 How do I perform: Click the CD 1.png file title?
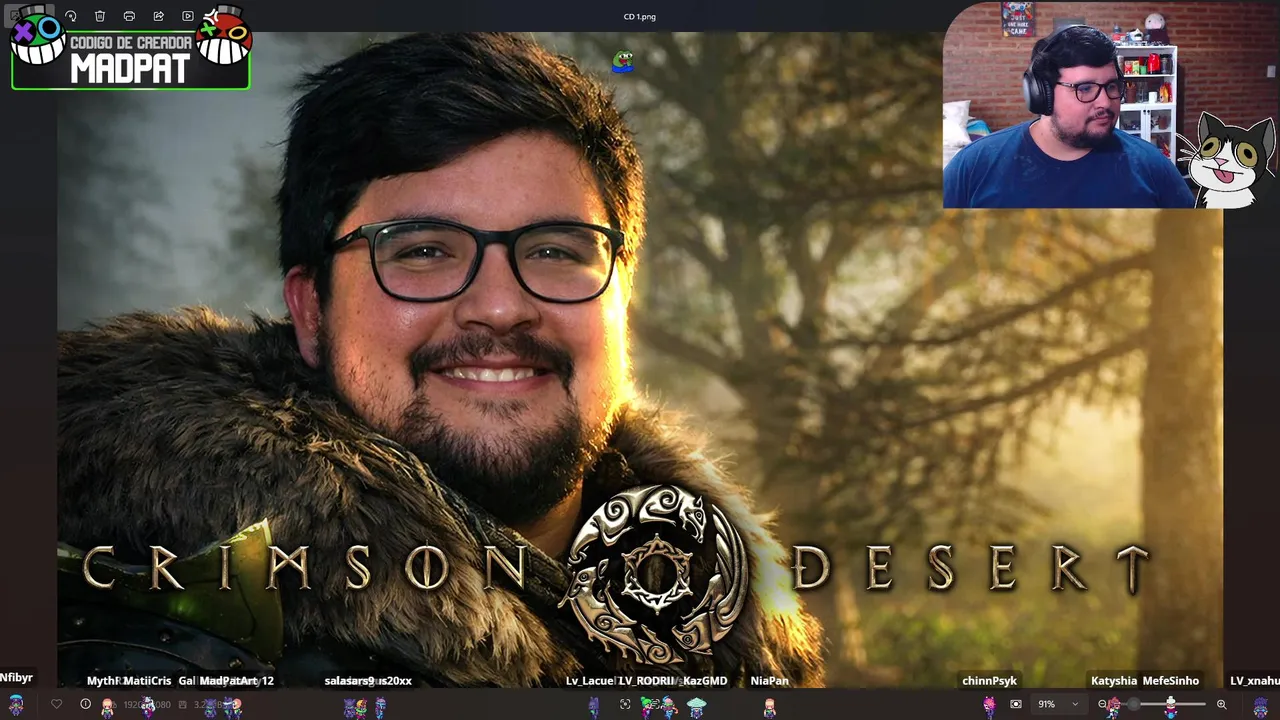[640, 16]
